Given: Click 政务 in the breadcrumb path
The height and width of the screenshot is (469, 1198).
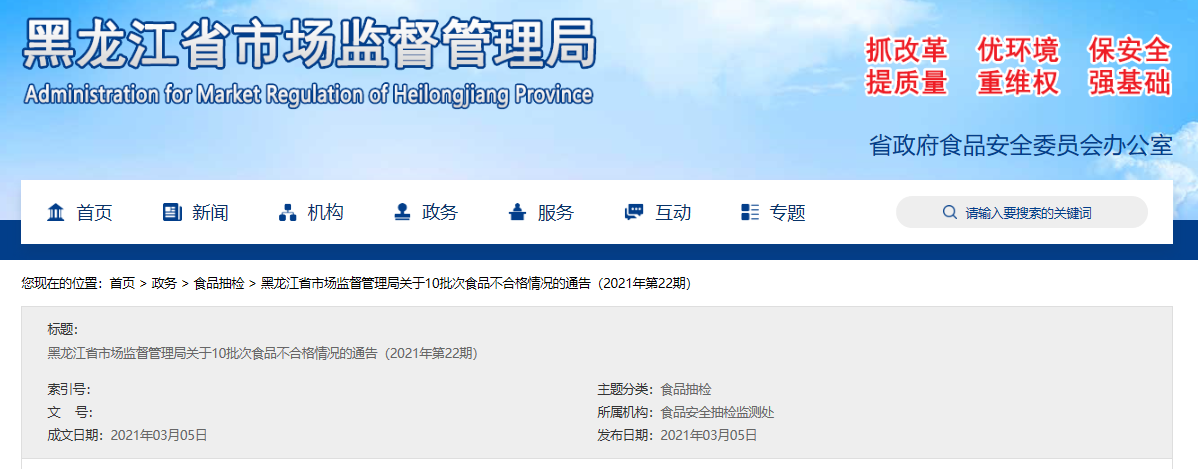Looking at the screenshot, I should tap(164, 284).
